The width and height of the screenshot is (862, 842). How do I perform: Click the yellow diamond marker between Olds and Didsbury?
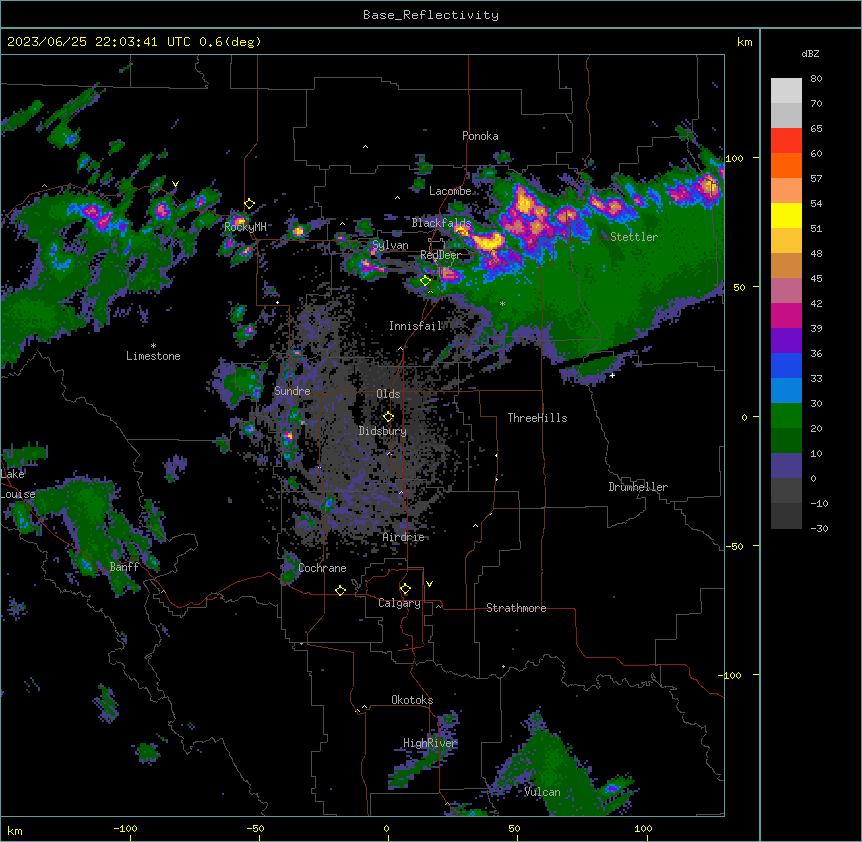coord(388,417)
